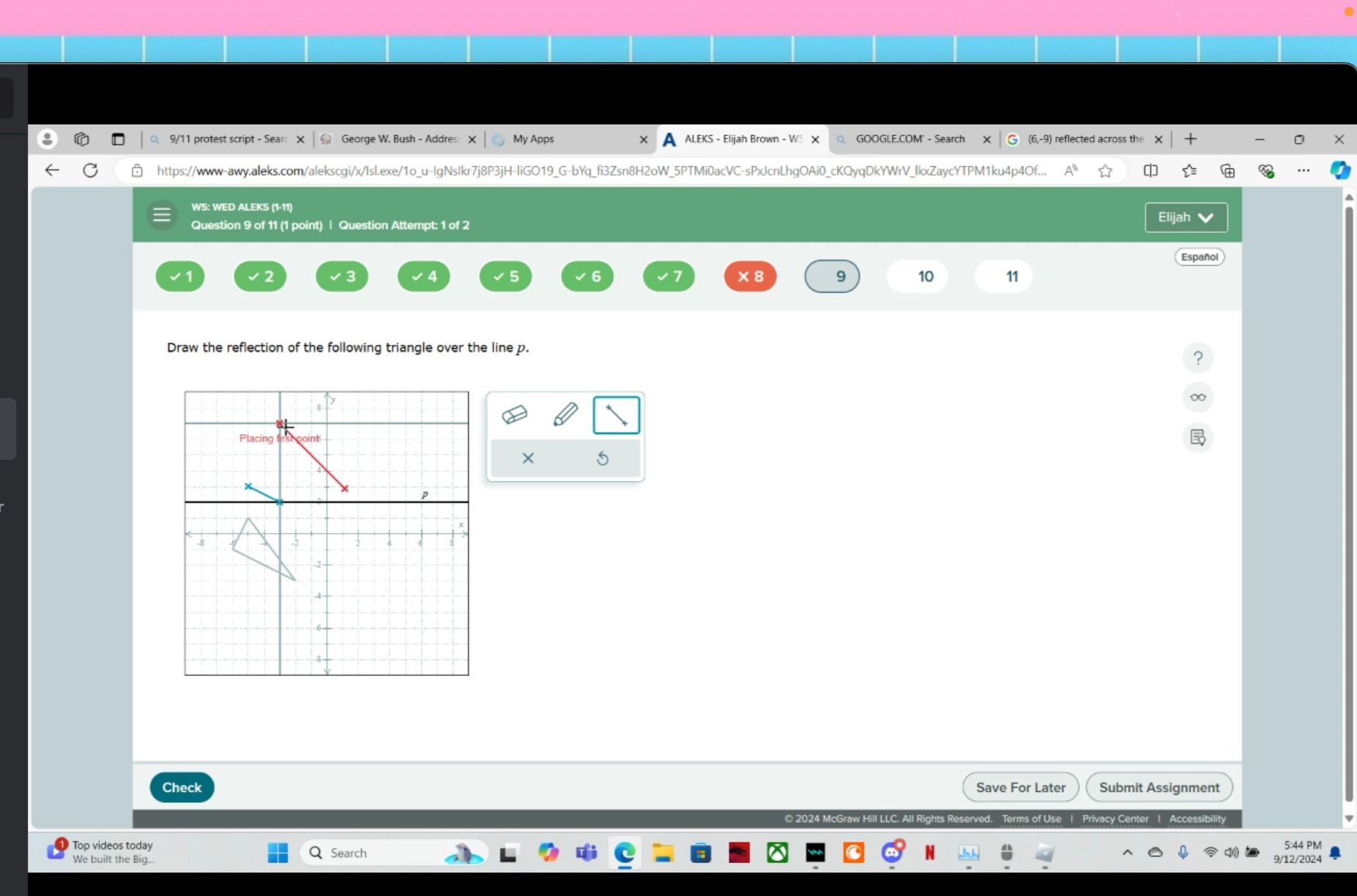This screenshot has height=896, width=1357.
Task: Open the tab actions menu icon
Action: click(118, 139)
